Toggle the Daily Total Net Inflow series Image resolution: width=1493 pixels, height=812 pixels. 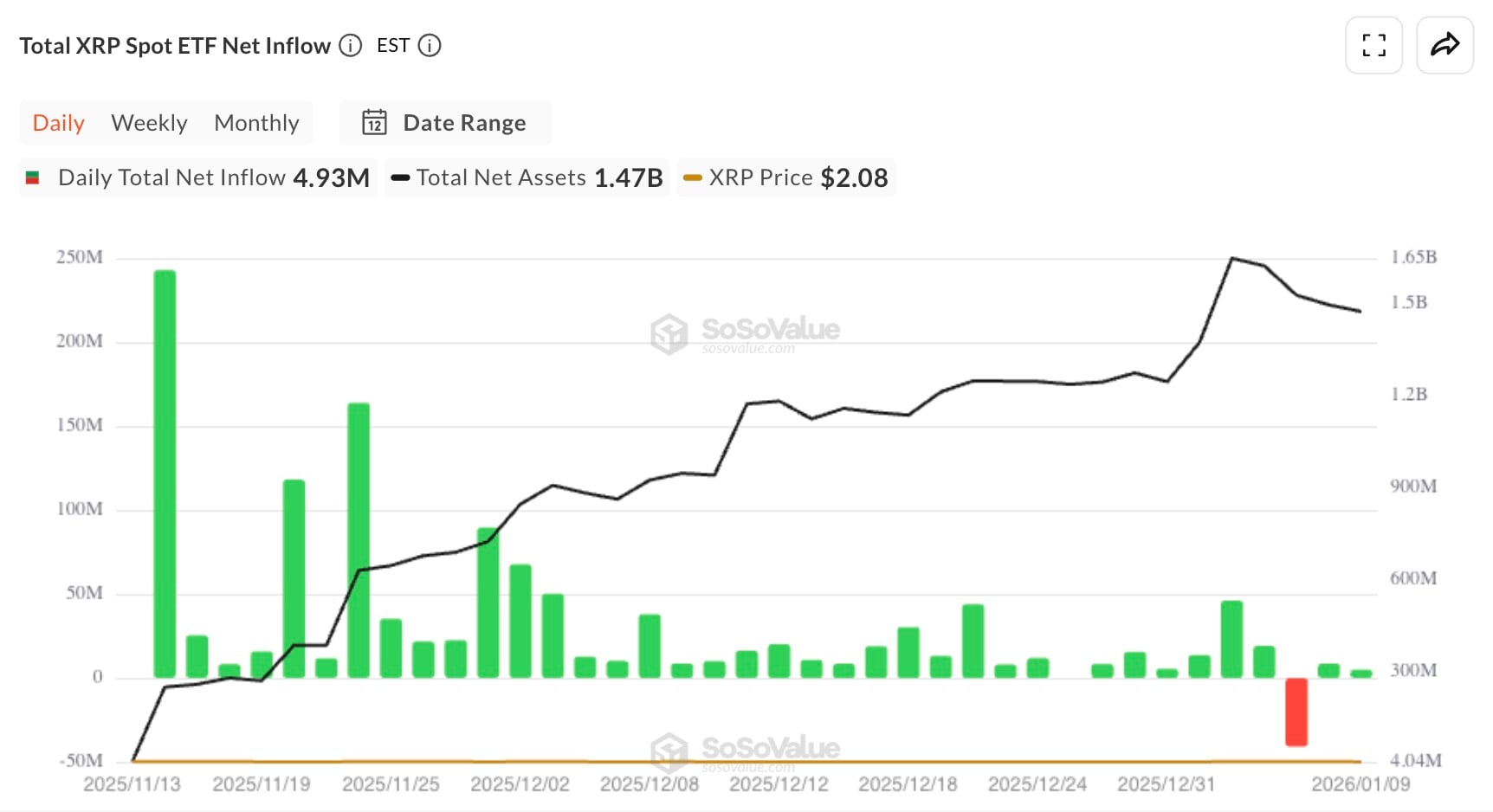pyautogui.click(x=213, y=178)
